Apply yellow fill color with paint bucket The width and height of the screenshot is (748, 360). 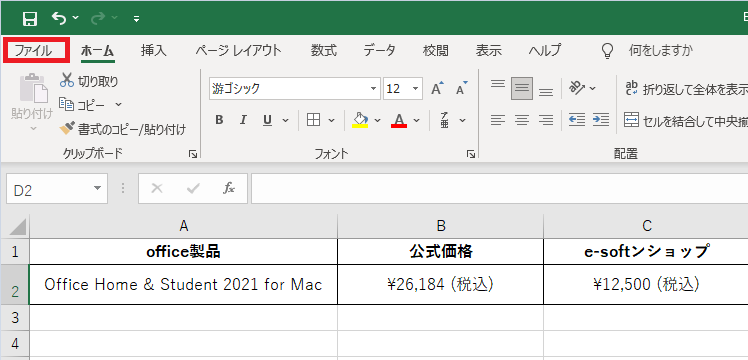point(360,120)
